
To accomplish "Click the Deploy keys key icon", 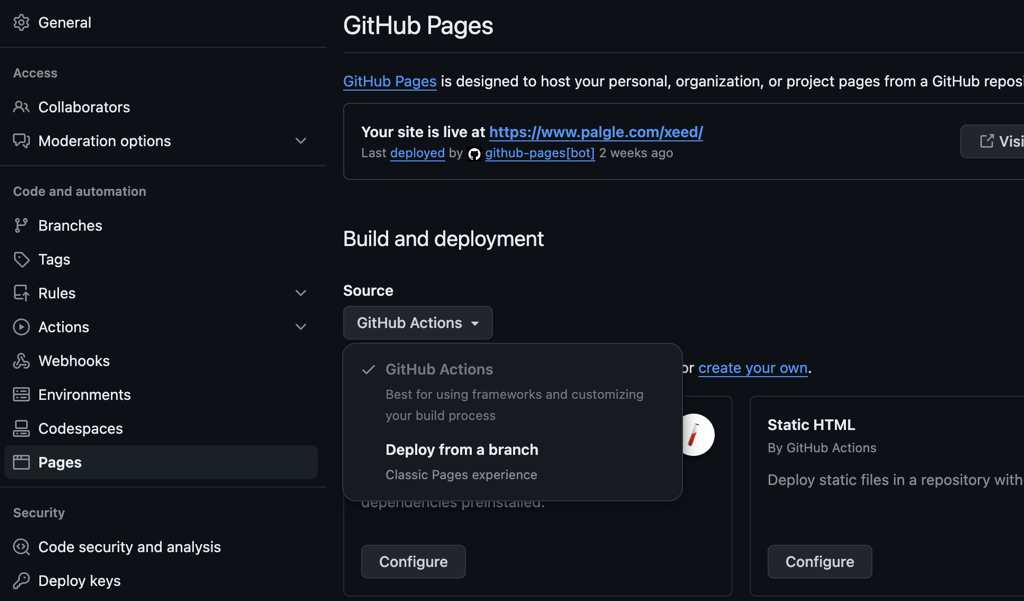I will click(22, 581).
